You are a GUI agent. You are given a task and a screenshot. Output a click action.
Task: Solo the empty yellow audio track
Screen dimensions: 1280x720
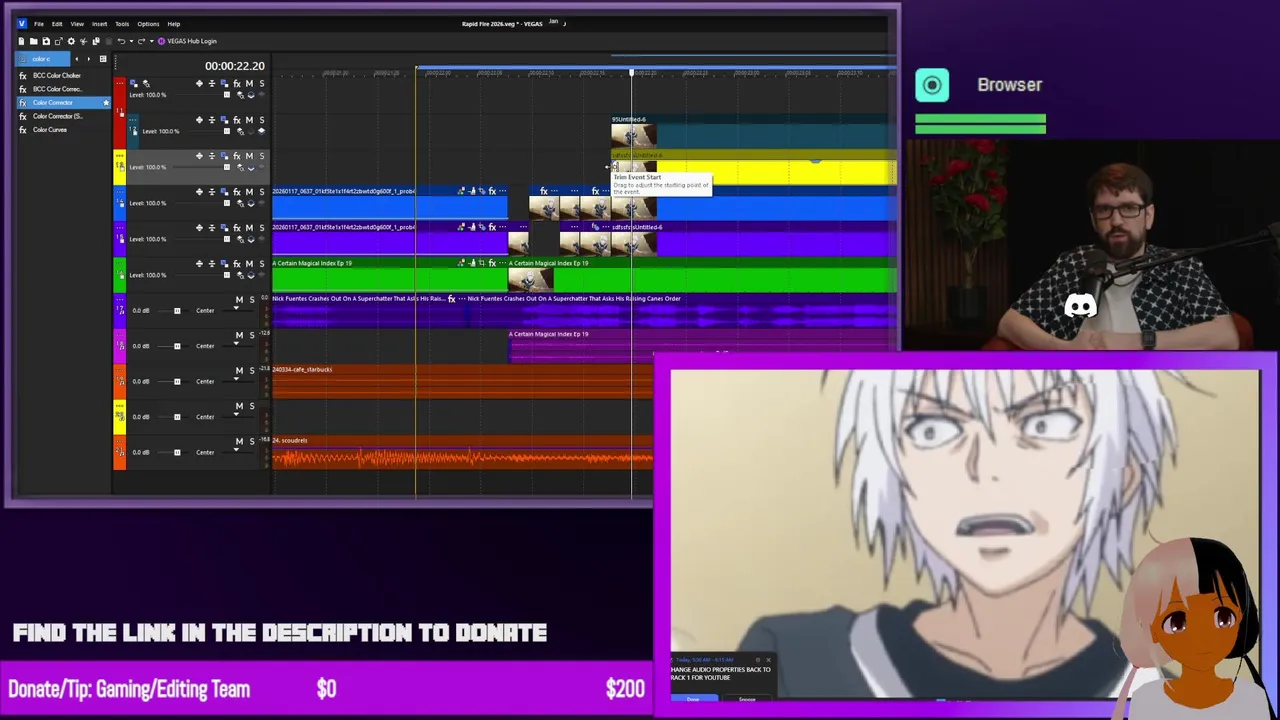(252, 406)
